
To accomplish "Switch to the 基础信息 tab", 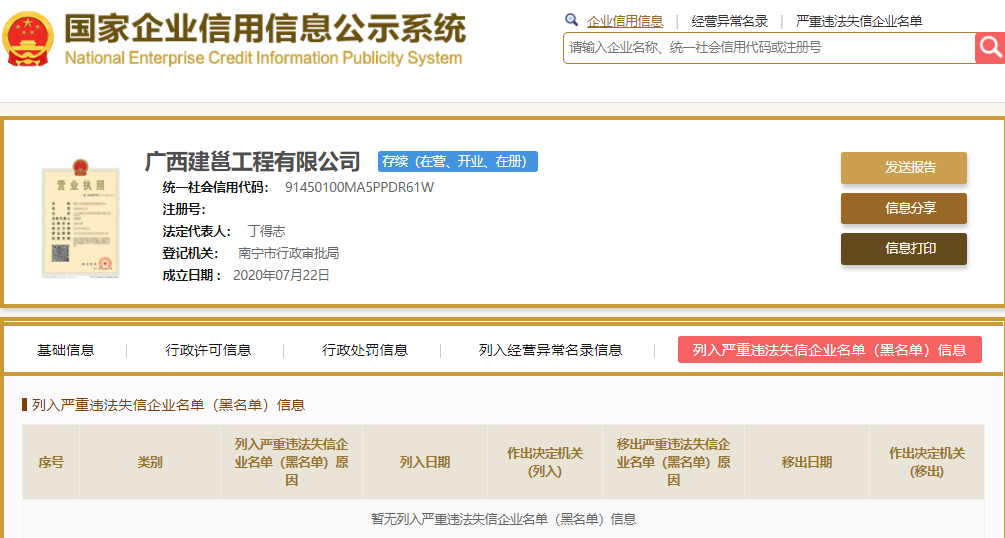I will [x=65, y=350].
